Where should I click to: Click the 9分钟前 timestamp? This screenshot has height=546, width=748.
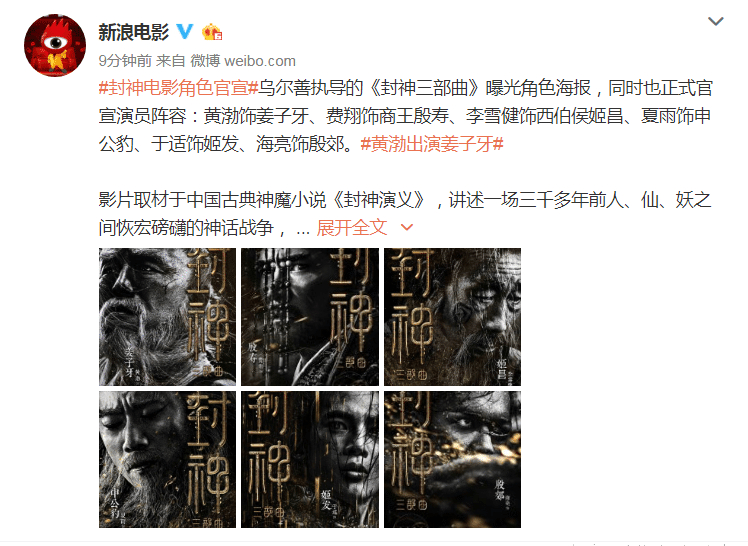pos(125,61)
